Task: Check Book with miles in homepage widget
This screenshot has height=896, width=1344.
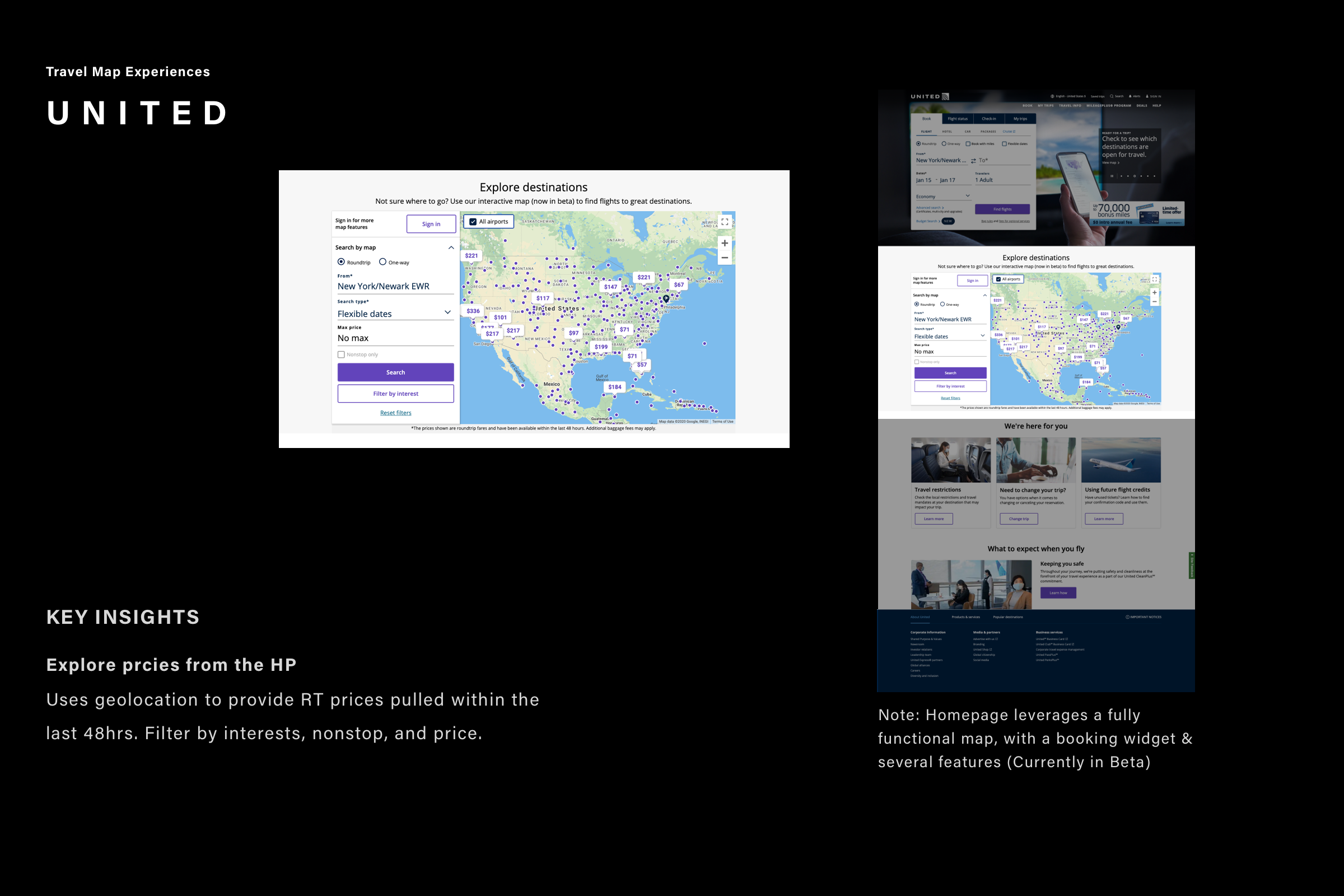Action: [968, 144]
